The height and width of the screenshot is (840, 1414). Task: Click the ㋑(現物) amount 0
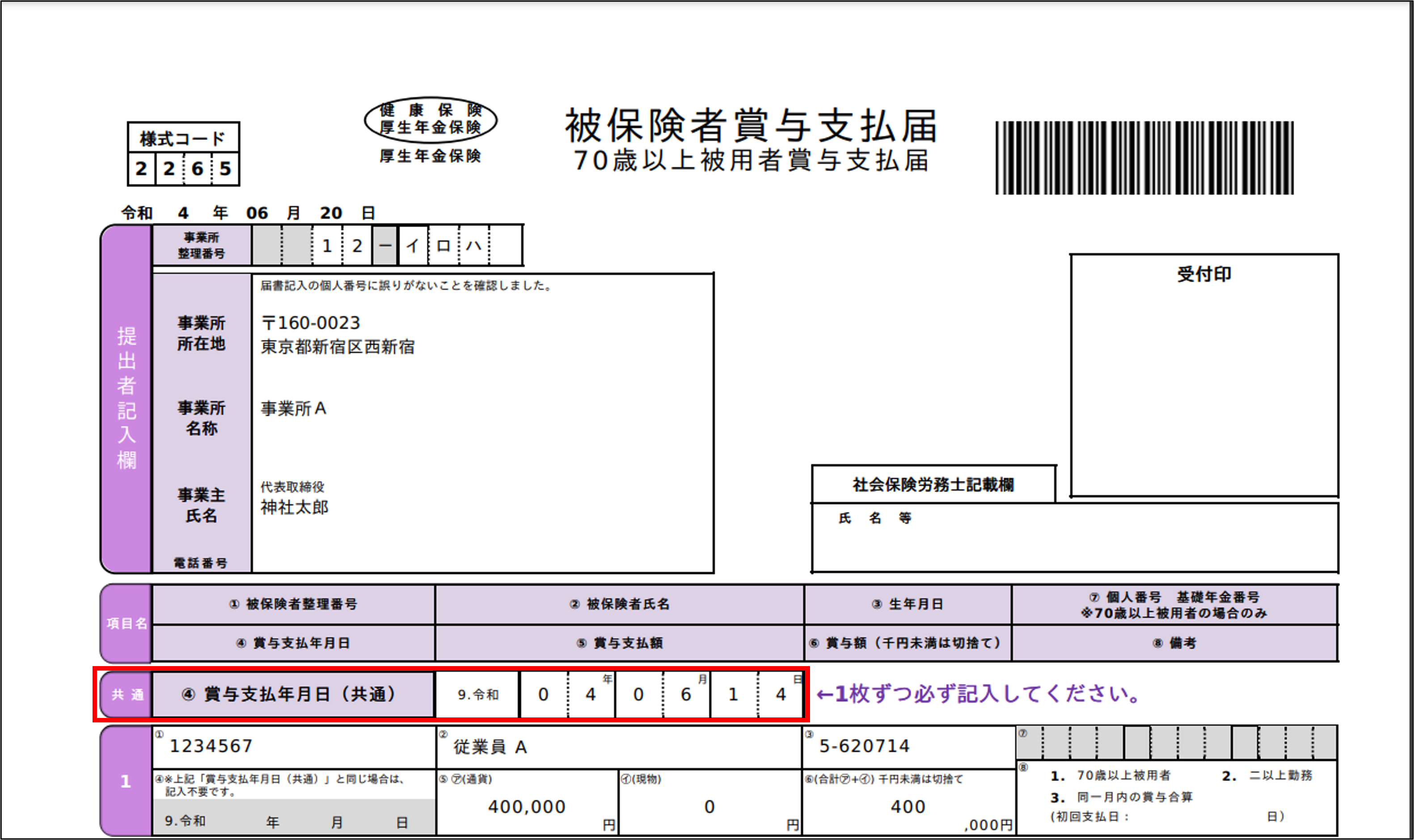[x=709, y=806]
